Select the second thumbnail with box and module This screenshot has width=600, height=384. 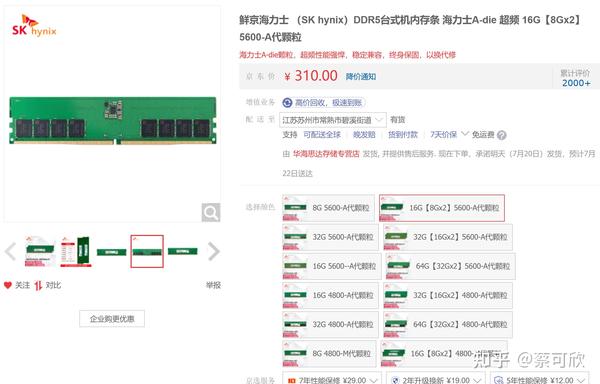coord(76,251)
